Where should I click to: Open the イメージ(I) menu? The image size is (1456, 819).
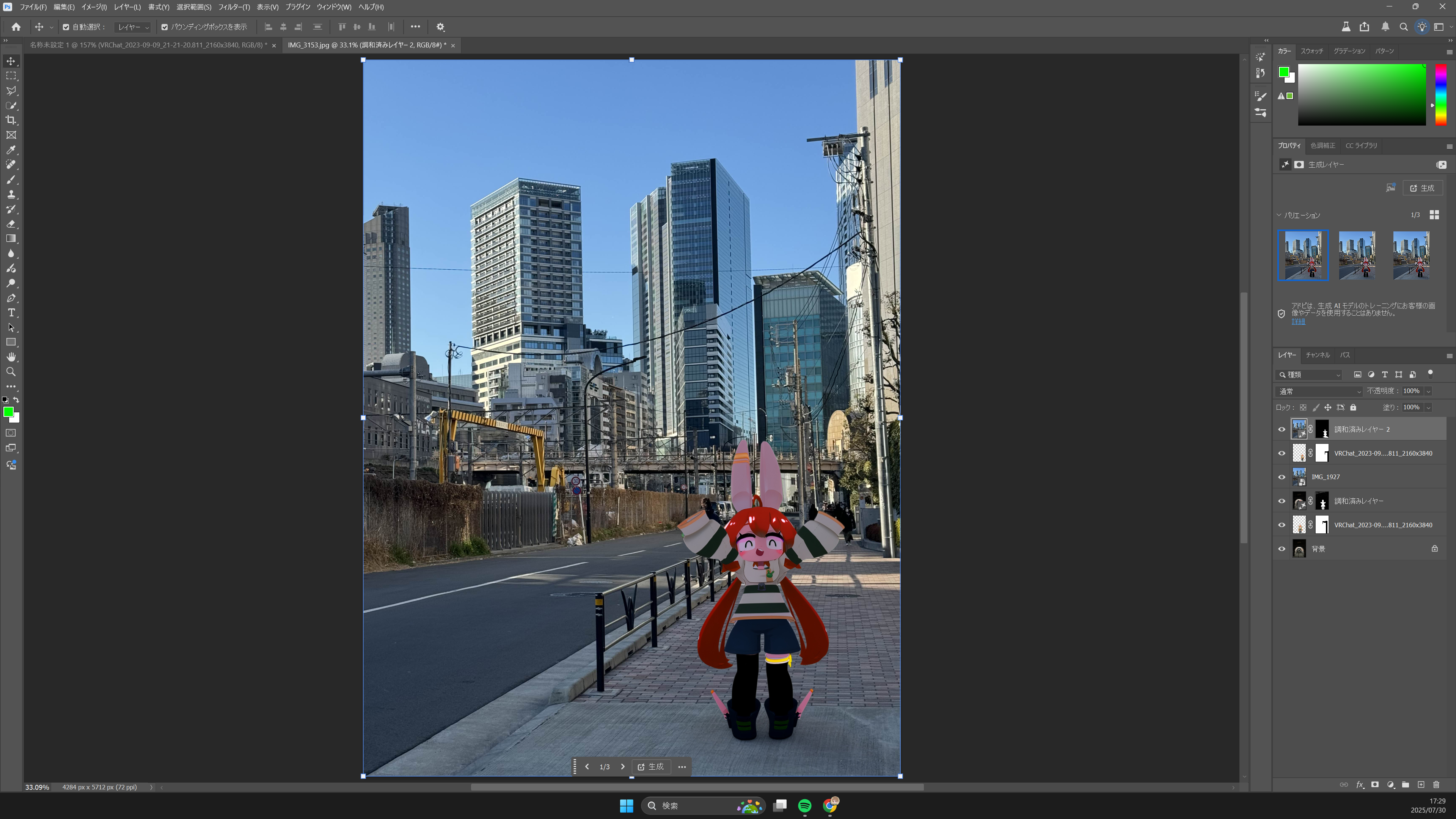[94, 7]
